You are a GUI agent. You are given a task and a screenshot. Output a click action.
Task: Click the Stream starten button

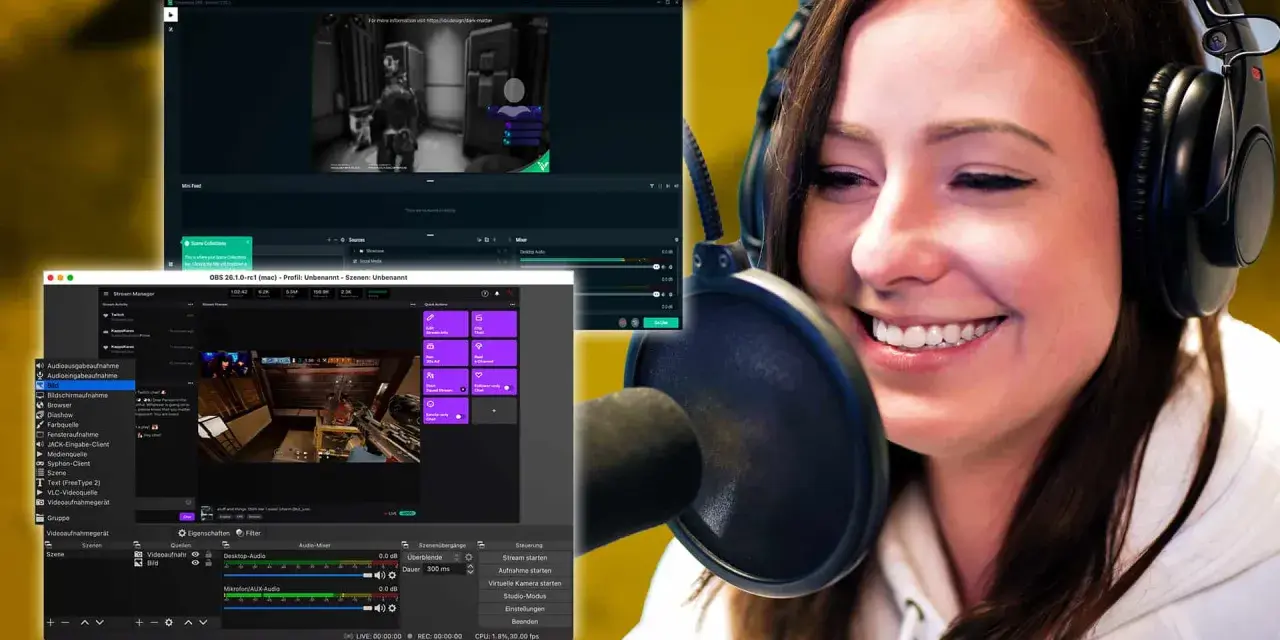point(525,557)
